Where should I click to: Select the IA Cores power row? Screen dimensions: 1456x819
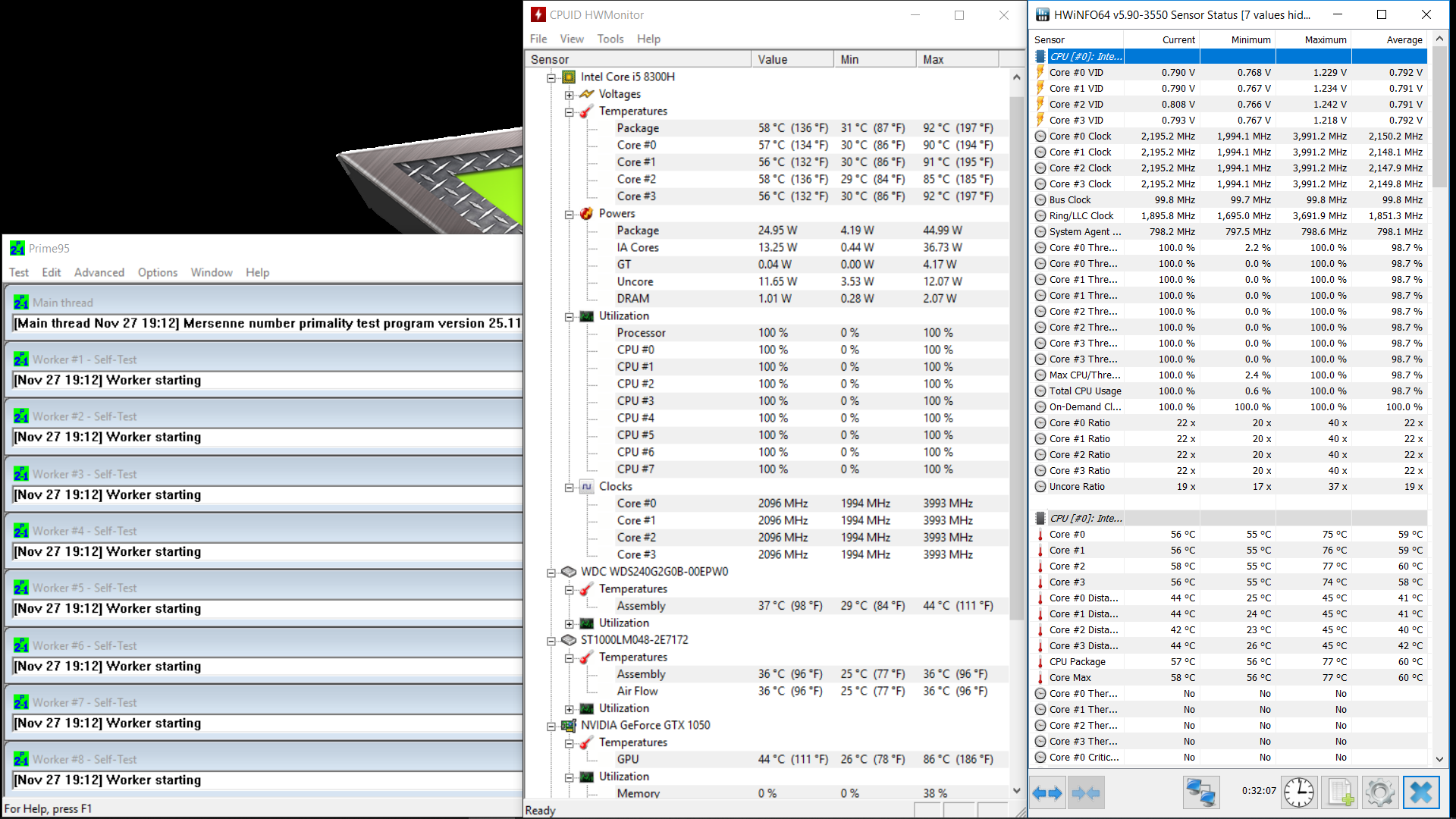pyautogui.click(x=811, y=247)
